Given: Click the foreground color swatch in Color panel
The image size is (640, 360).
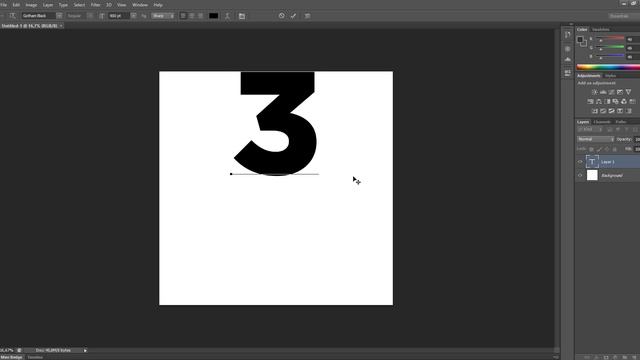Looking at the screenshot, I should pos(580,40).
